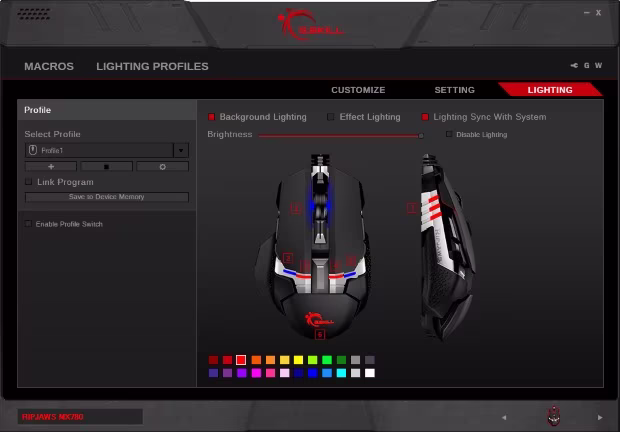This screenshot has height=432, width=620.
Task: Click the Select Profile label
Action: (x=53, y=134)
